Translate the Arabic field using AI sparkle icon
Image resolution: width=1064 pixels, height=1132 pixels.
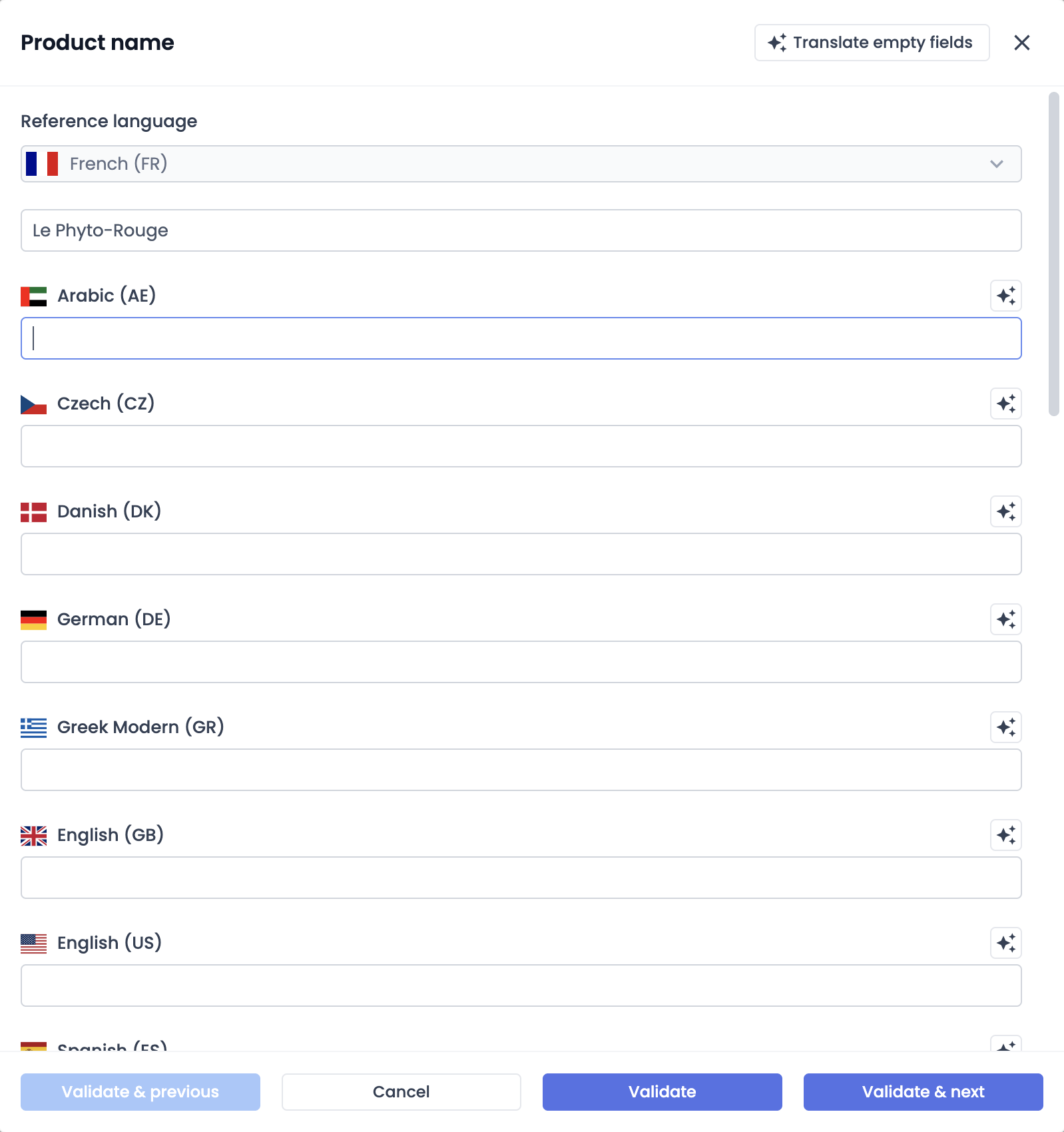click(x=1006, y=296)
